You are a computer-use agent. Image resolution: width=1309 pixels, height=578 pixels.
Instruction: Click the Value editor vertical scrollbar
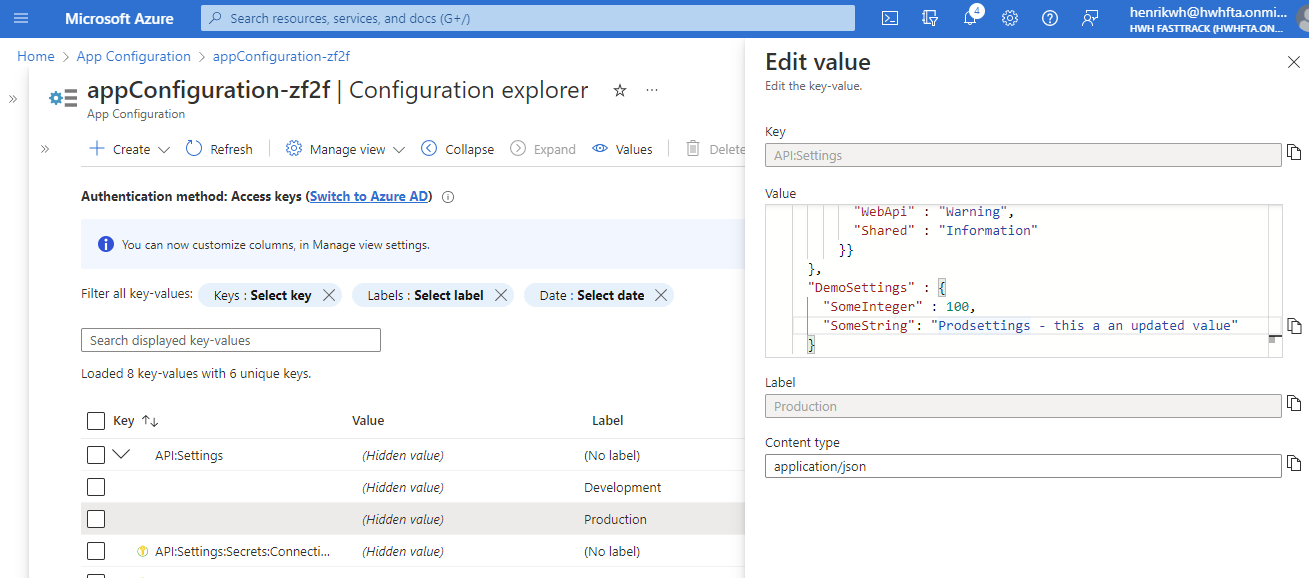click(x=1273, y=281)
